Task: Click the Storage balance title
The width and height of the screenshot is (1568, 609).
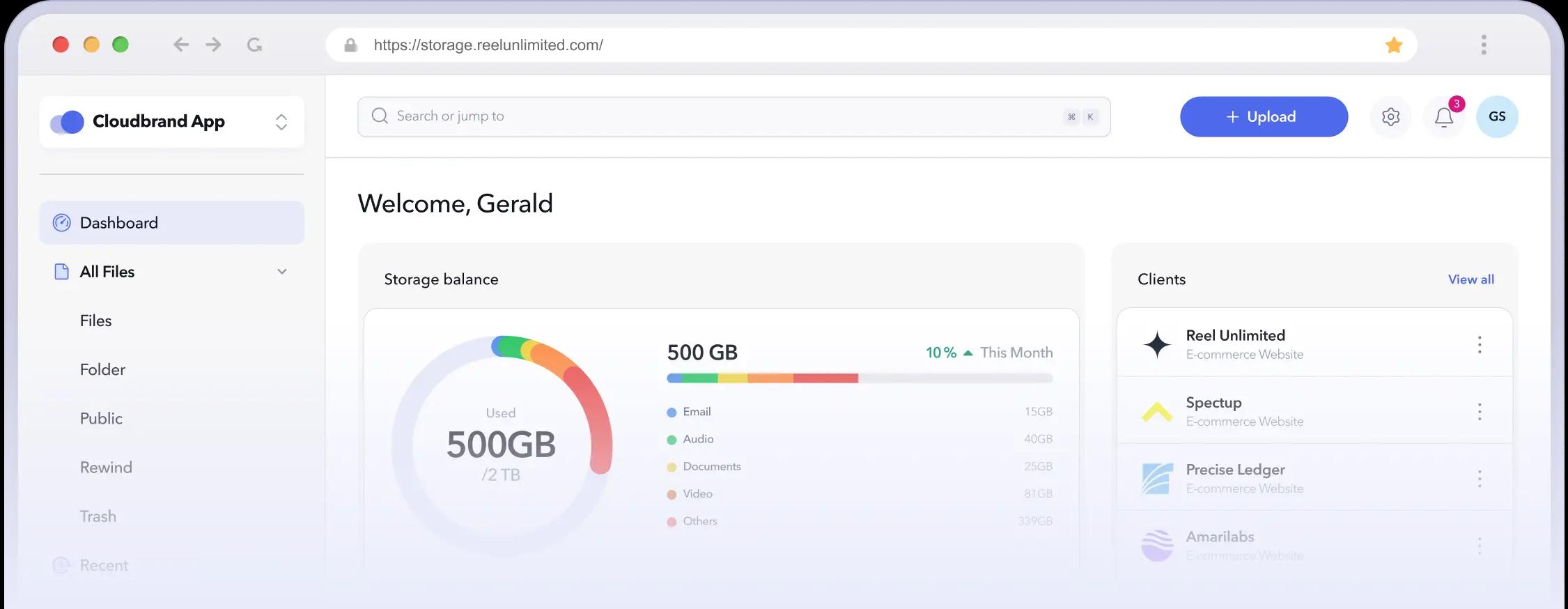Action: click(441, 279)
